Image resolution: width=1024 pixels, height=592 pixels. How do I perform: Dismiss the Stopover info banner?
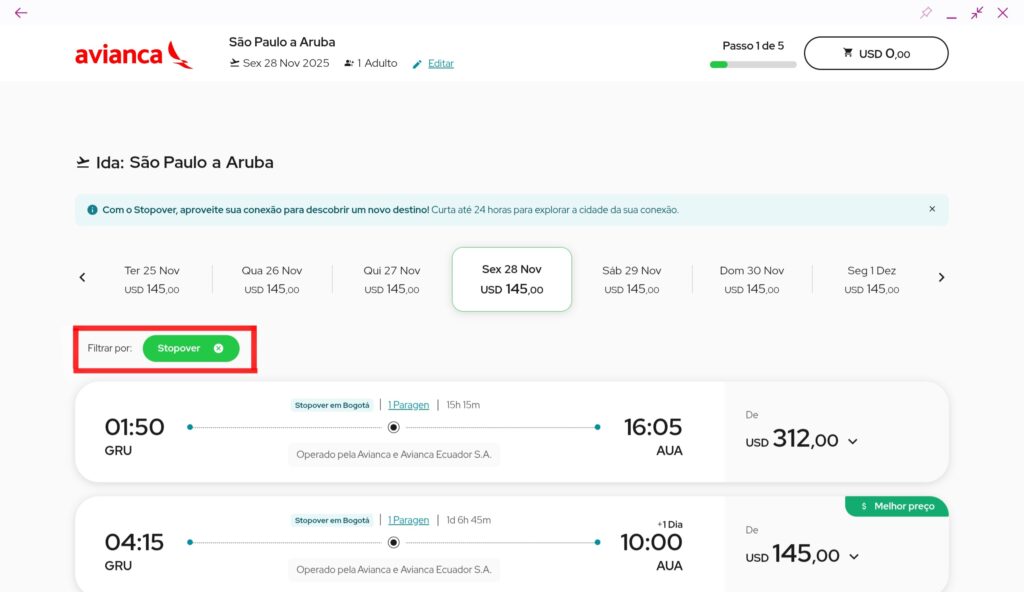tap(932, 209)
